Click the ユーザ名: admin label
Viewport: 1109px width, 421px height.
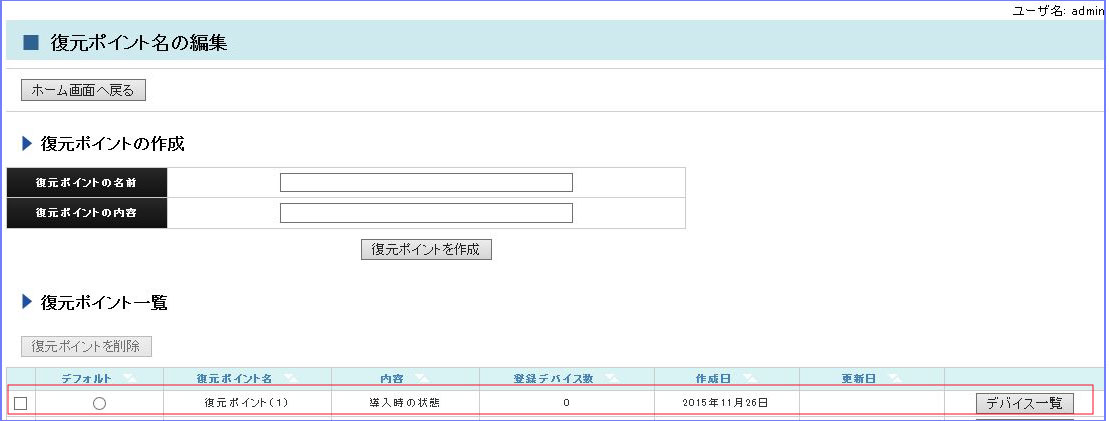point(1059,11)
